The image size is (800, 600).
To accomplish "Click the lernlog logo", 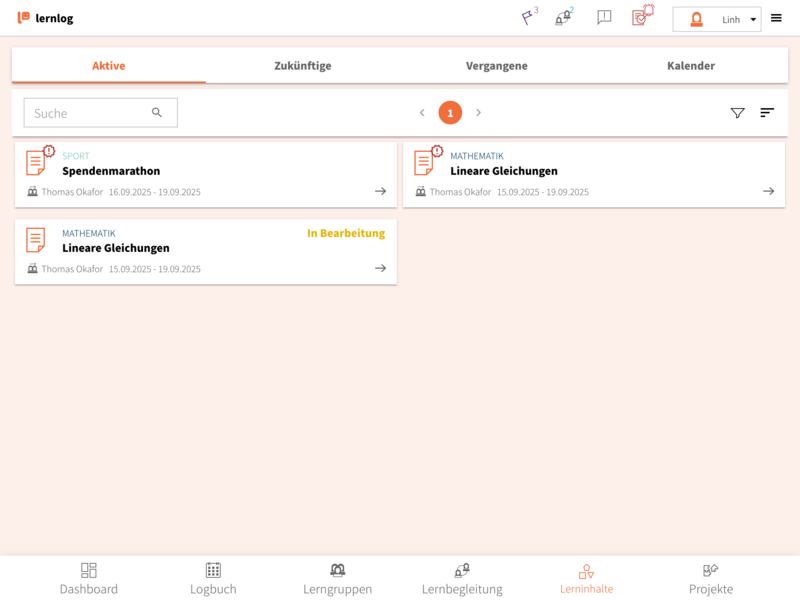I will [x=45, y=18].
